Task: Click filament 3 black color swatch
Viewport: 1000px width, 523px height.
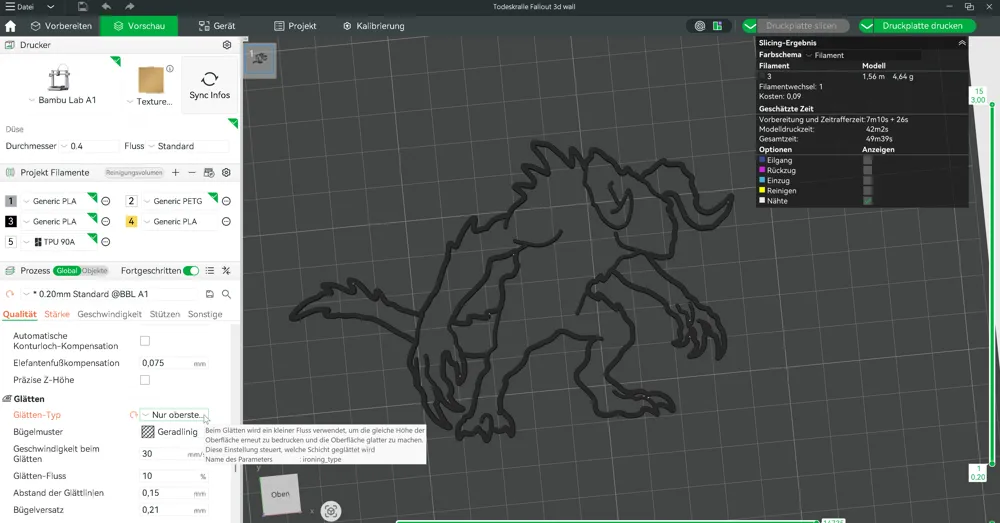Action: [x=10, y=221]
